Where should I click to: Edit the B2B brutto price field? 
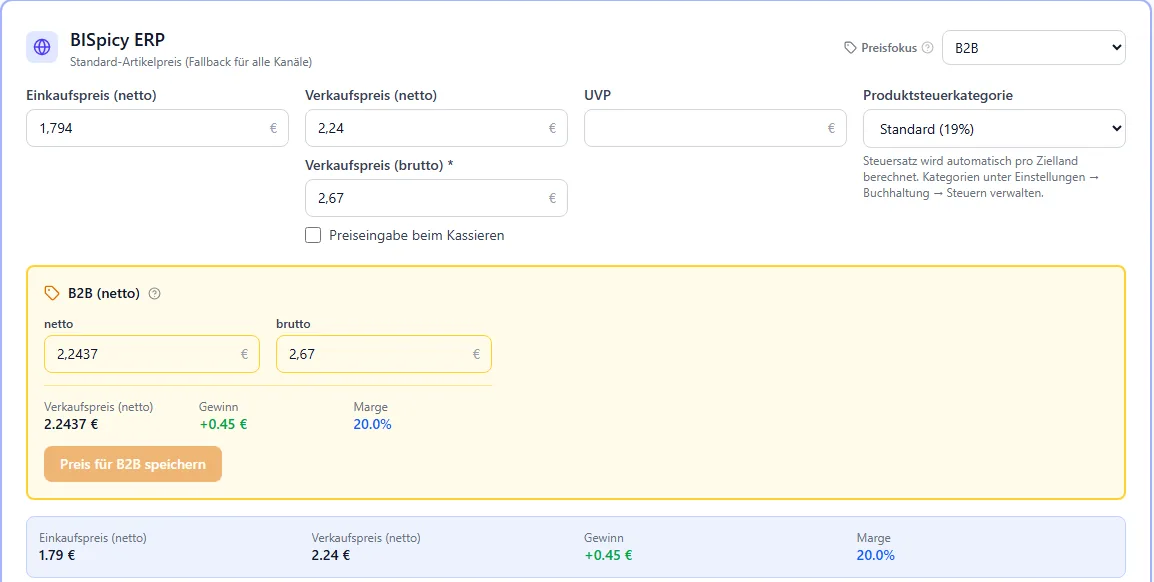tap(383, 354)
